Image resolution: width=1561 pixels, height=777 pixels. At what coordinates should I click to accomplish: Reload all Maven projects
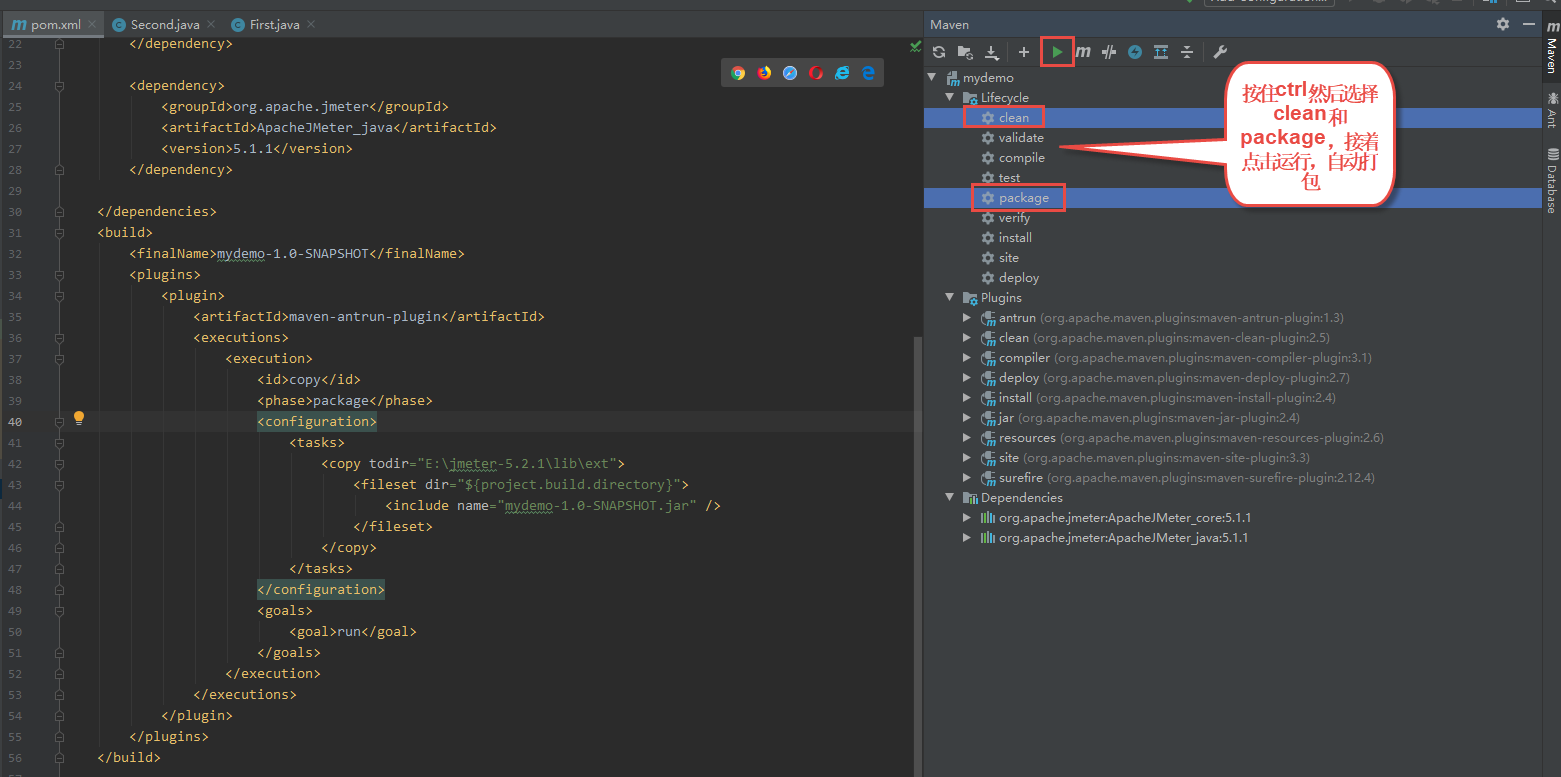coord(939,52)
